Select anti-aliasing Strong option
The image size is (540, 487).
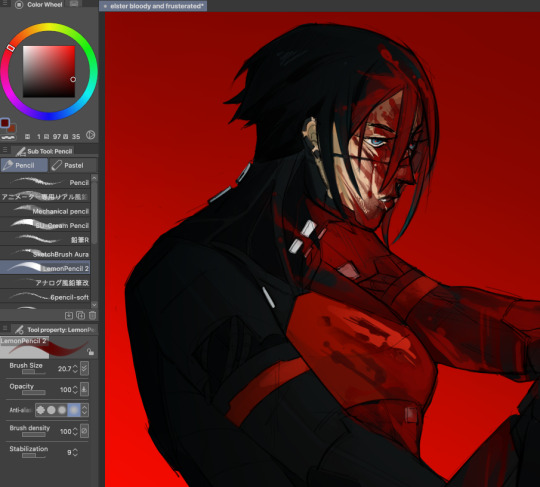[74, 410]
